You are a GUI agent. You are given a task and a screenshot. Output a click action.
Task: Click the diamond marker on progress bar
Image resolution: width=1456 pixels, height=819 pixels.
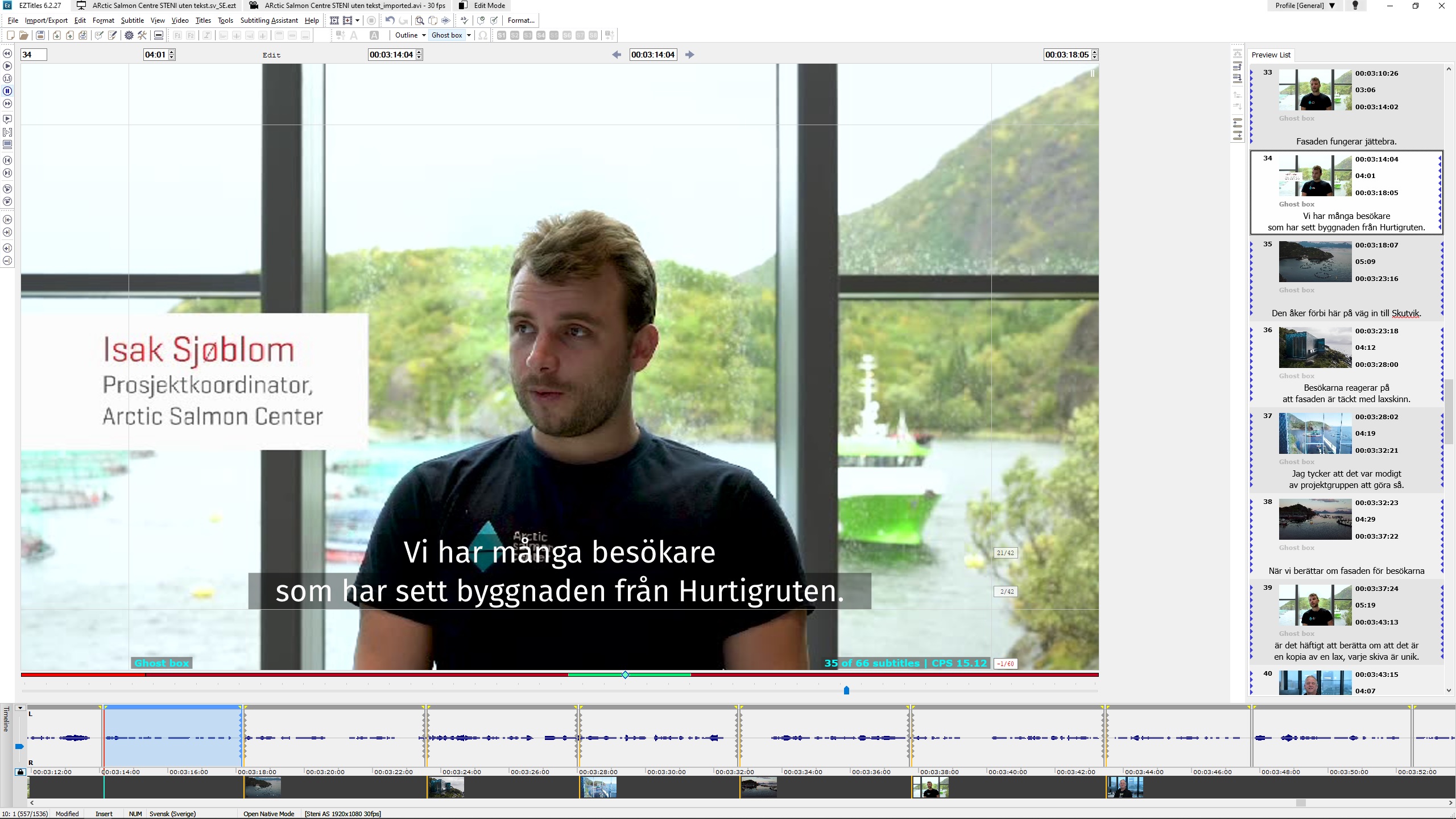(x=625, y=675)
